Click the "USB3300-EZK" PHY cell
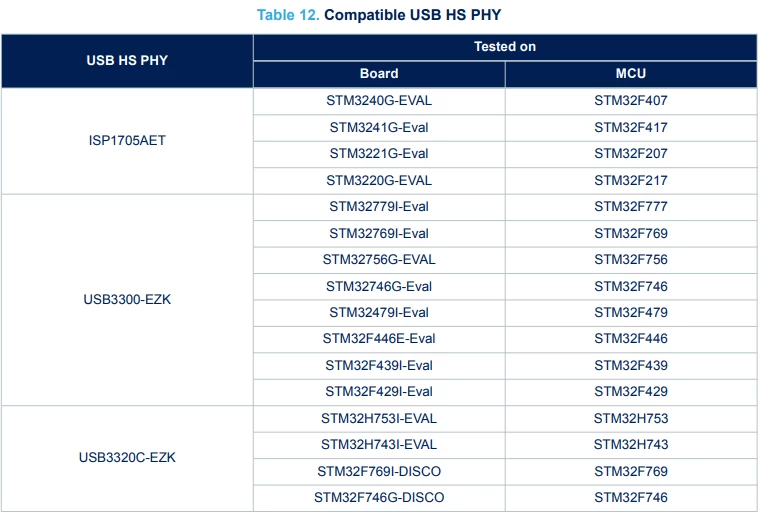 click(127, 300)
